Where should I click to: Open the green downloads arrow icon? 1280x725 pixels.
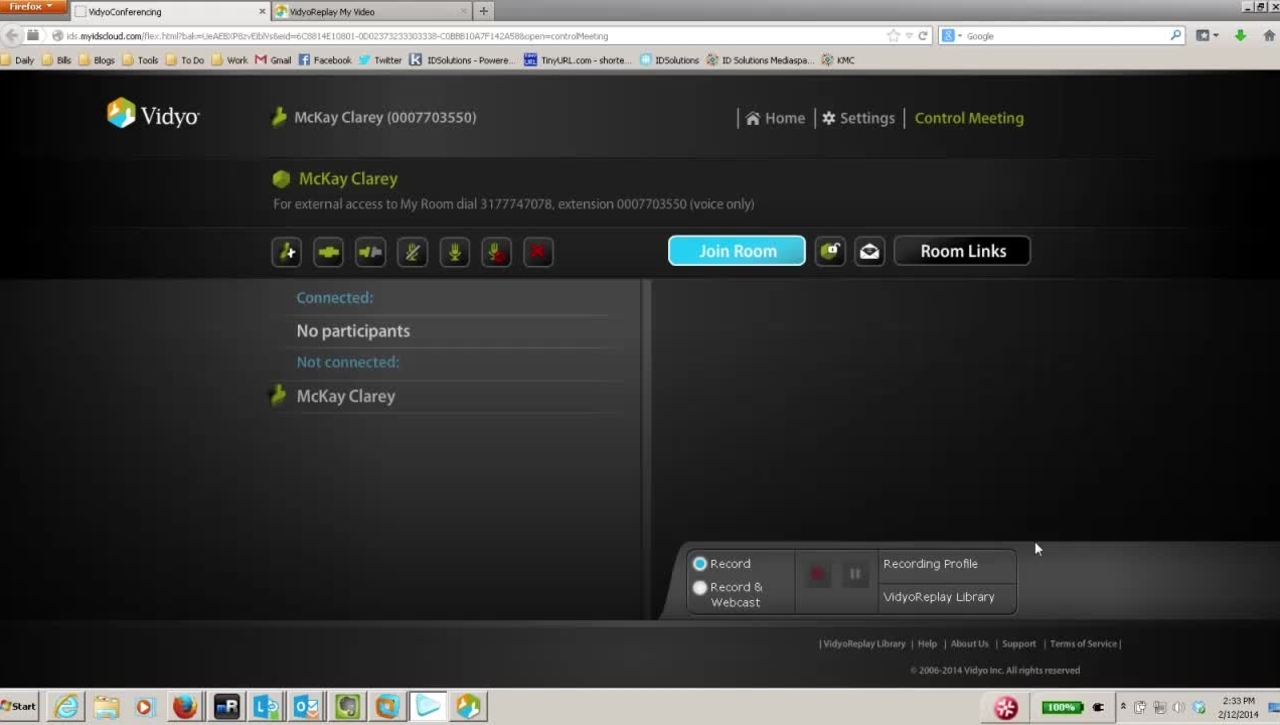coord(1240,36)
